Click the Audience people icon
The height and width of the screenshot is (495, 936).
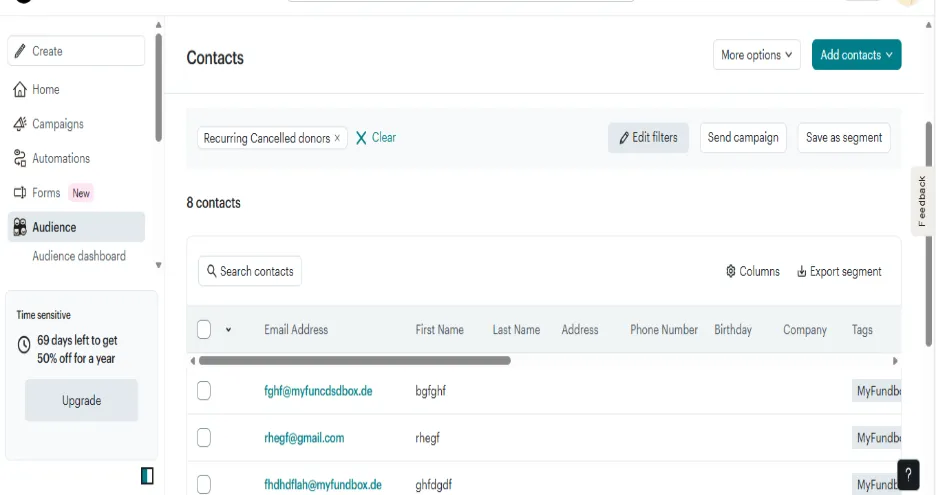coord(20,227)
